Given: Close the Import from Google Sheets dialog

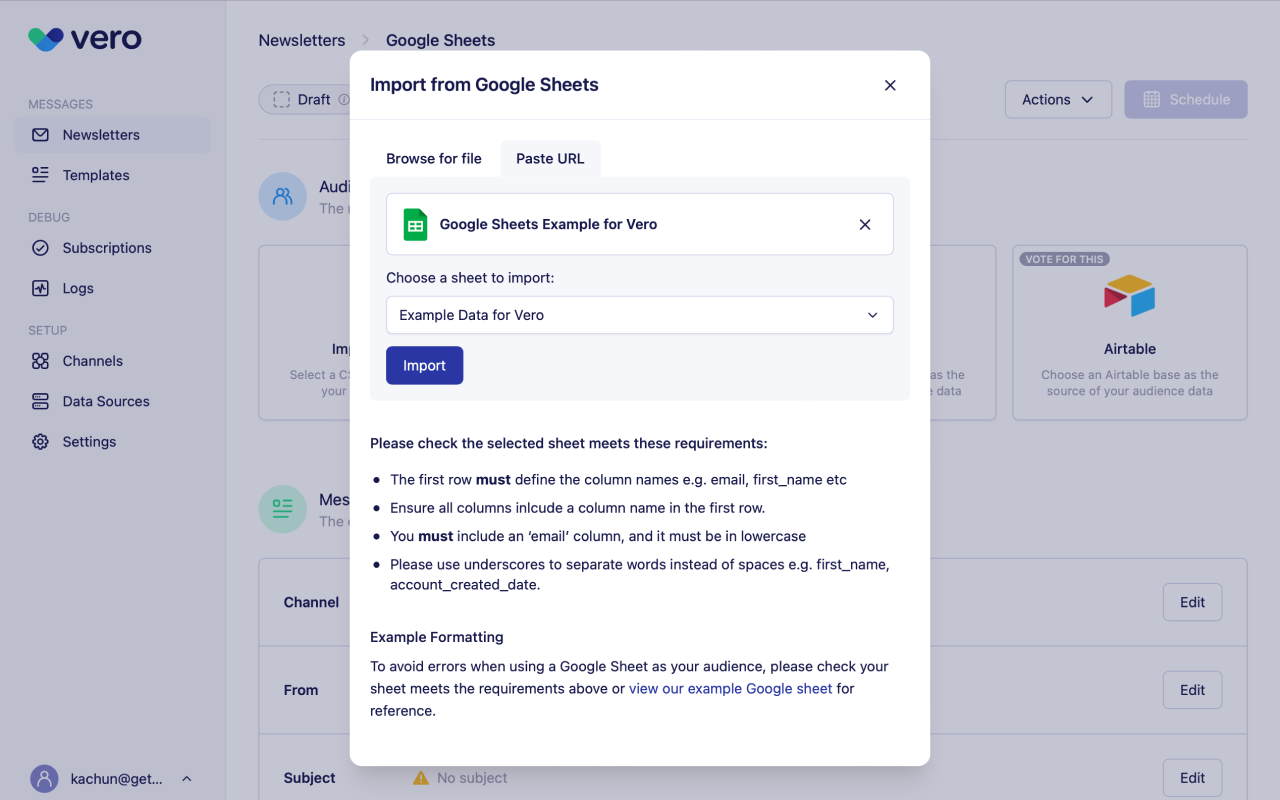Looking at the screenshot, I should (x=890, y=85).
